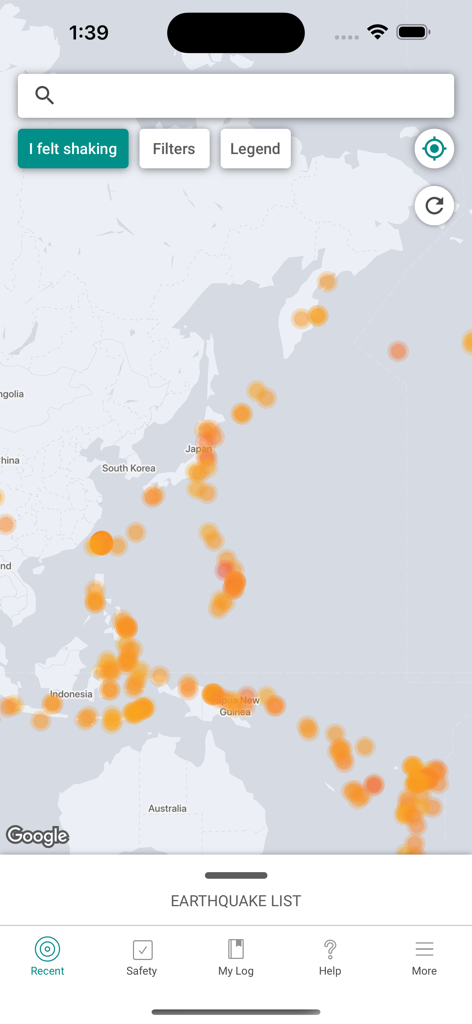Open the Help tab
472x1024 pixels.
(x=330, y=957)
